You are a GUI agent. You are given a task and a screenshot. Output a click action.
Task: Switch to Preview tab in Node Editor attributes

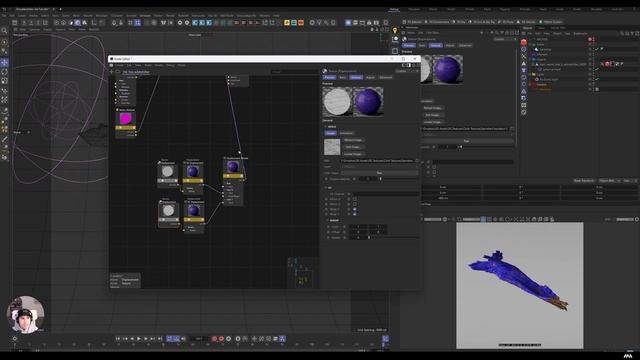[329, 77]
